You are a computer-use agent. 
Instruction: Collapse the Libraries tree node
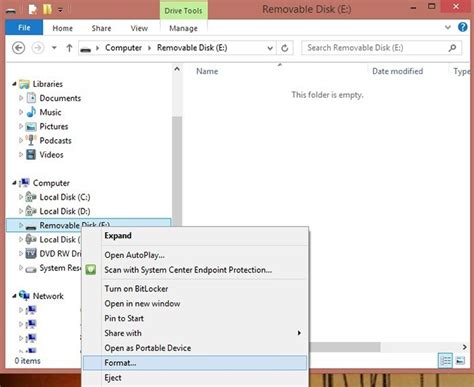pos(14,84)
